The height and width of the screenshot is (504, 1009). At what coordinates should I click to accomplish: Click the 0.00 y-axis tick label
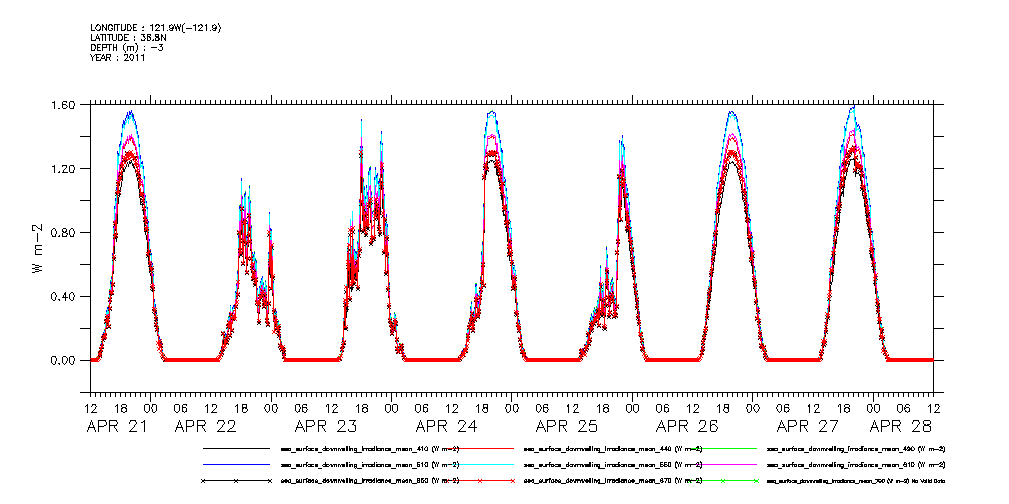(64, 360)
